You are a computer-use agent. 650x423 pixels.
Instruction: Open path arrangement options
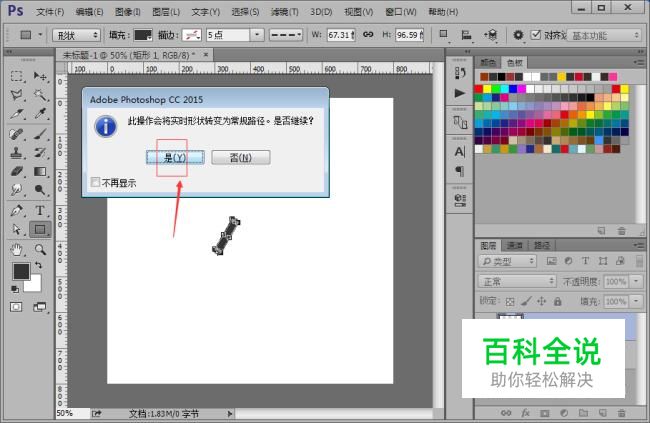point(490,35)
